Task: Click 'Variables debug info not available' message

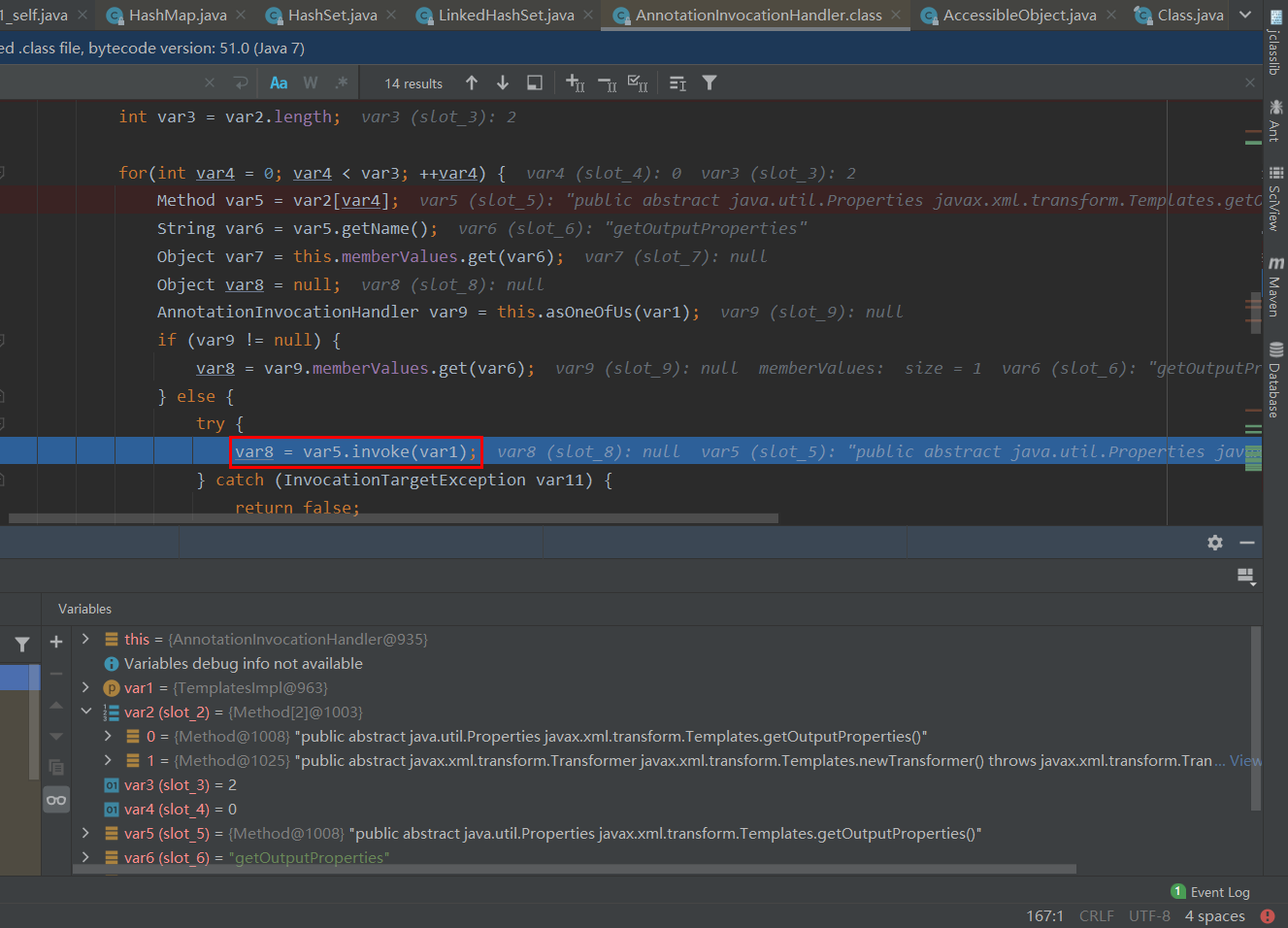Action: (243, 663)
